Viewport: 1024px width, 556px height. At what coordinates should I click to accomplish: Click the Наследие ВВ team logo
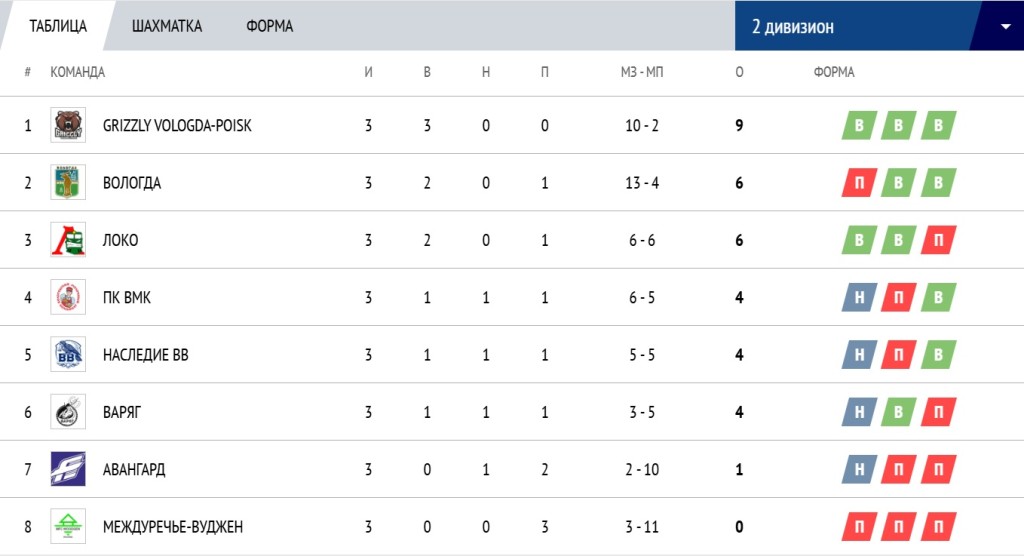68,355
